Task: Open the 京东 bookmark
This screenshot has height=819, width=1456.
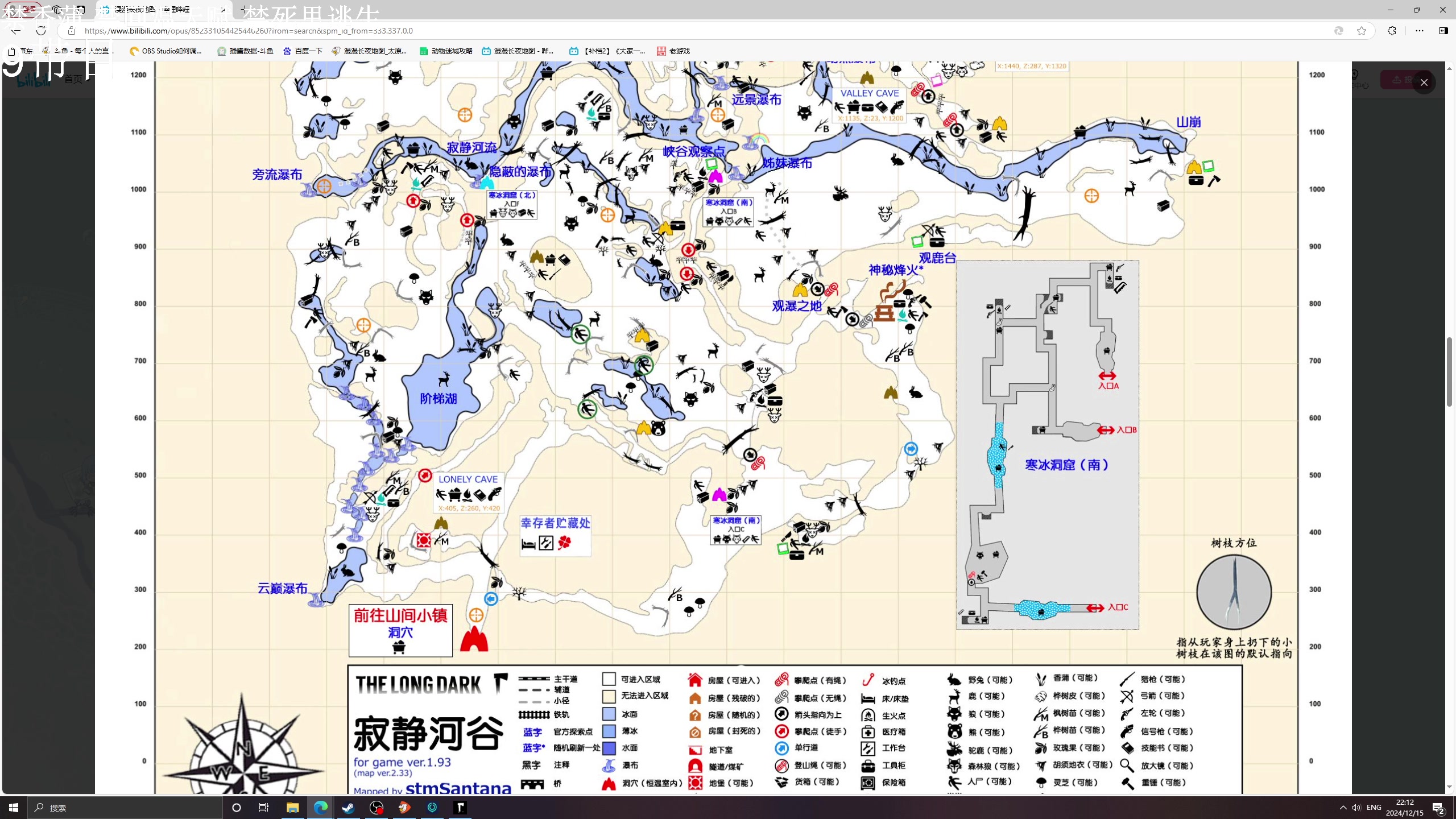Action: pos(20,51)
